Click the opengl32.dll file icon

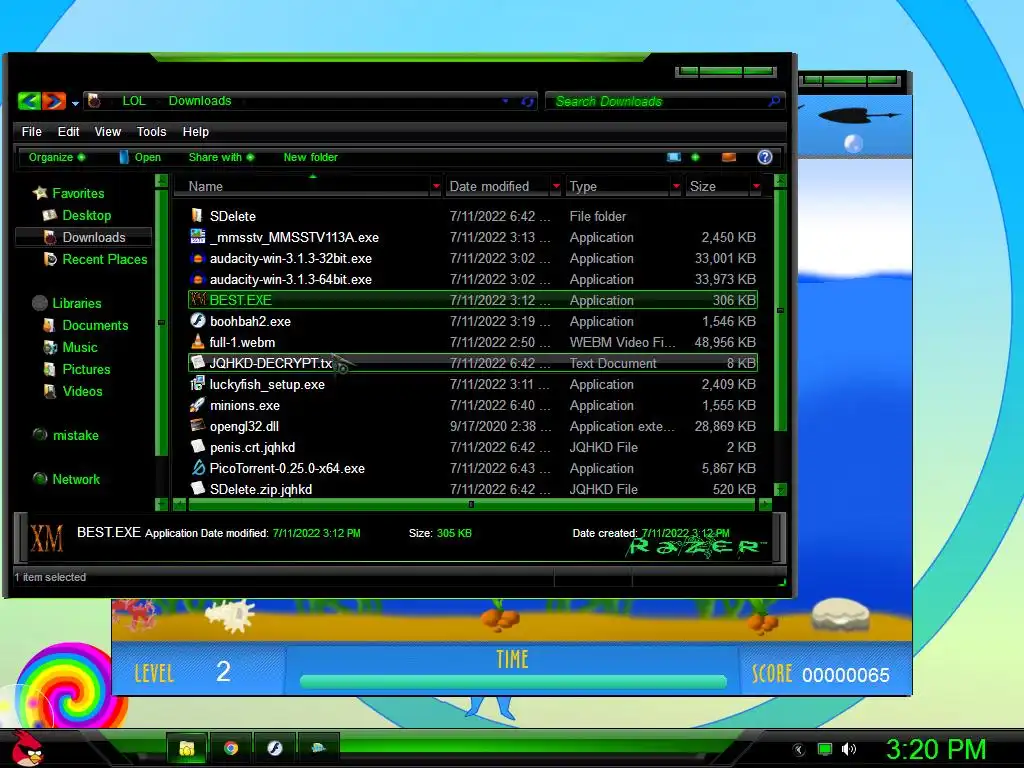[197, 426]
